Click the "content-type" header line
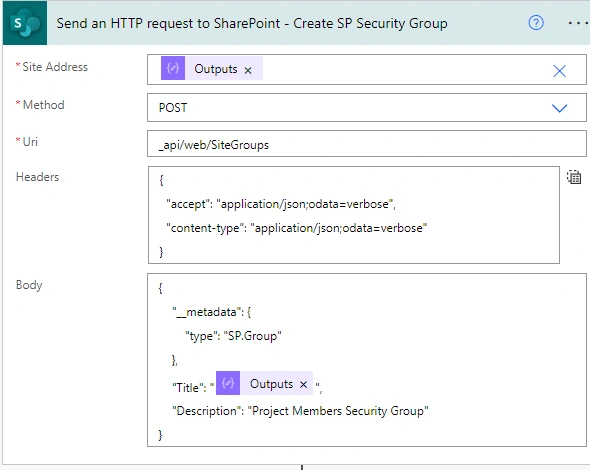This screenshot has height=470, width=590. pos(297,228)
